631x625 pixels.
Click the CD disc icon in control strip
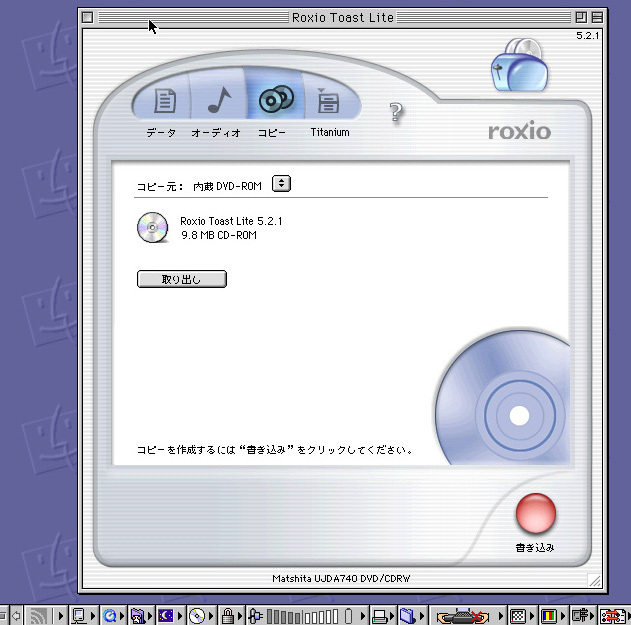click(x=197, y=616)
